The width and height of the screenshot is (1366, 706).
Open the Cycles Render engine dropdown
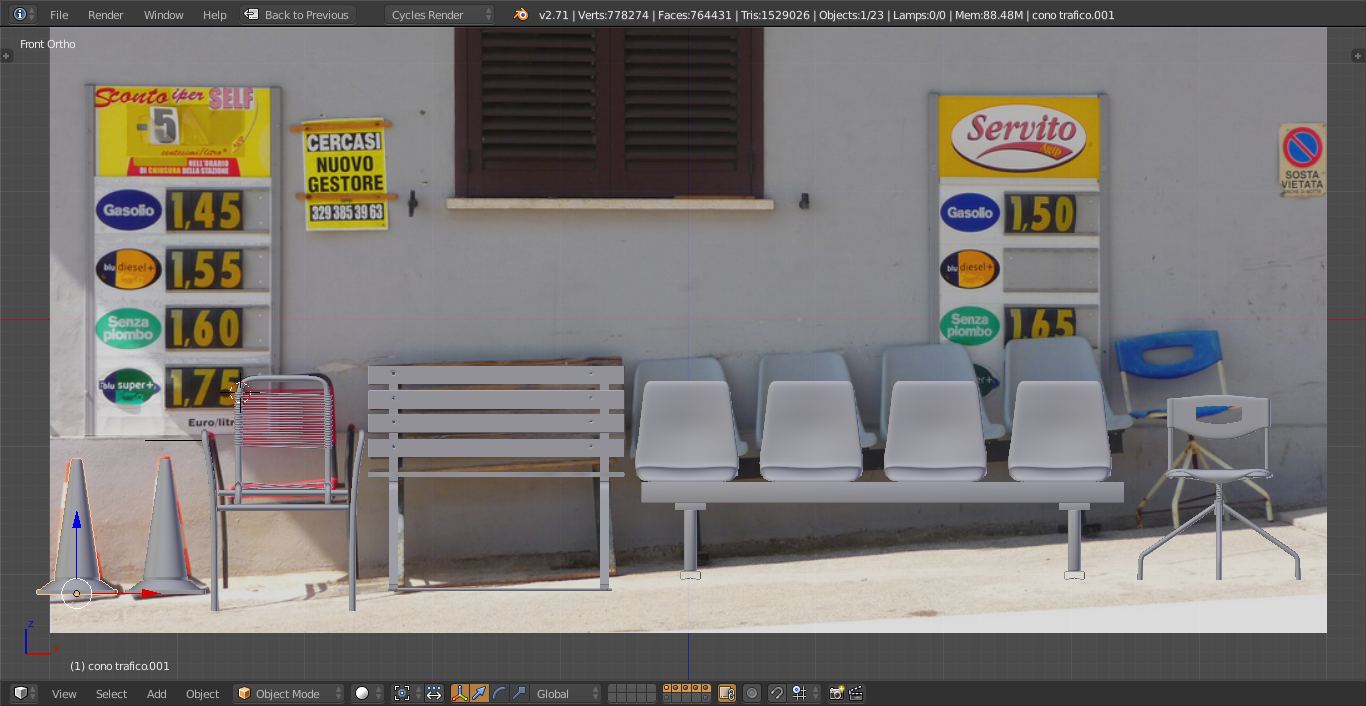(439, 15)
